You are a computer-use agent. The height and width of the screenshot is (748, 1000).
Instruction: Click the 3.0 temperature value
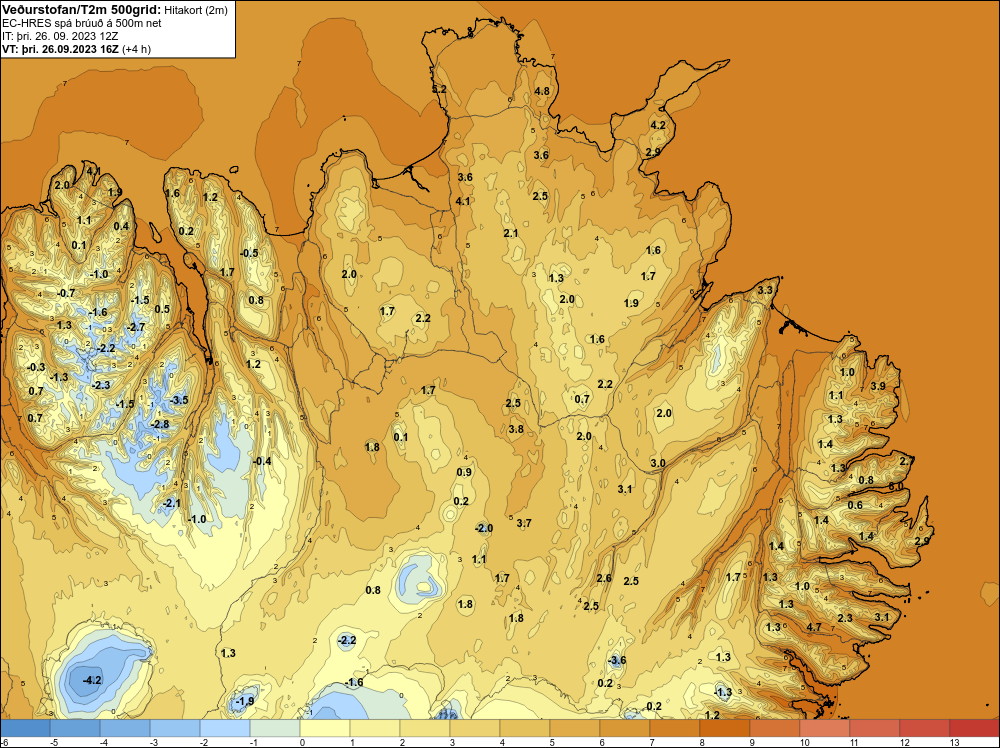(x=658, y=463)
